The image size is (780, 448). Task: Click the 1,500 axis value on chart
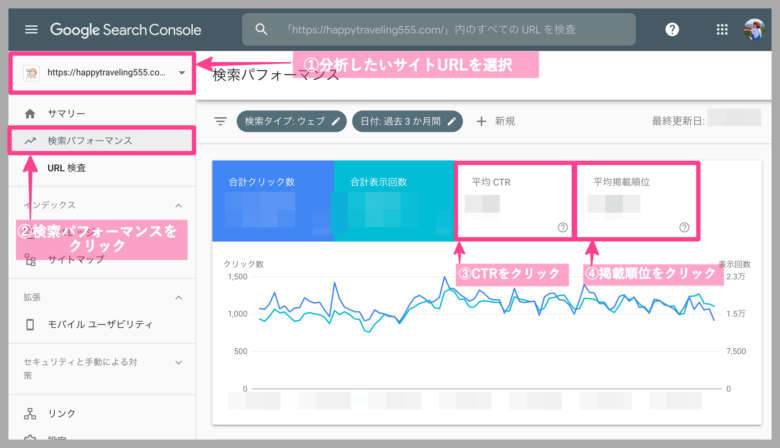238,276
